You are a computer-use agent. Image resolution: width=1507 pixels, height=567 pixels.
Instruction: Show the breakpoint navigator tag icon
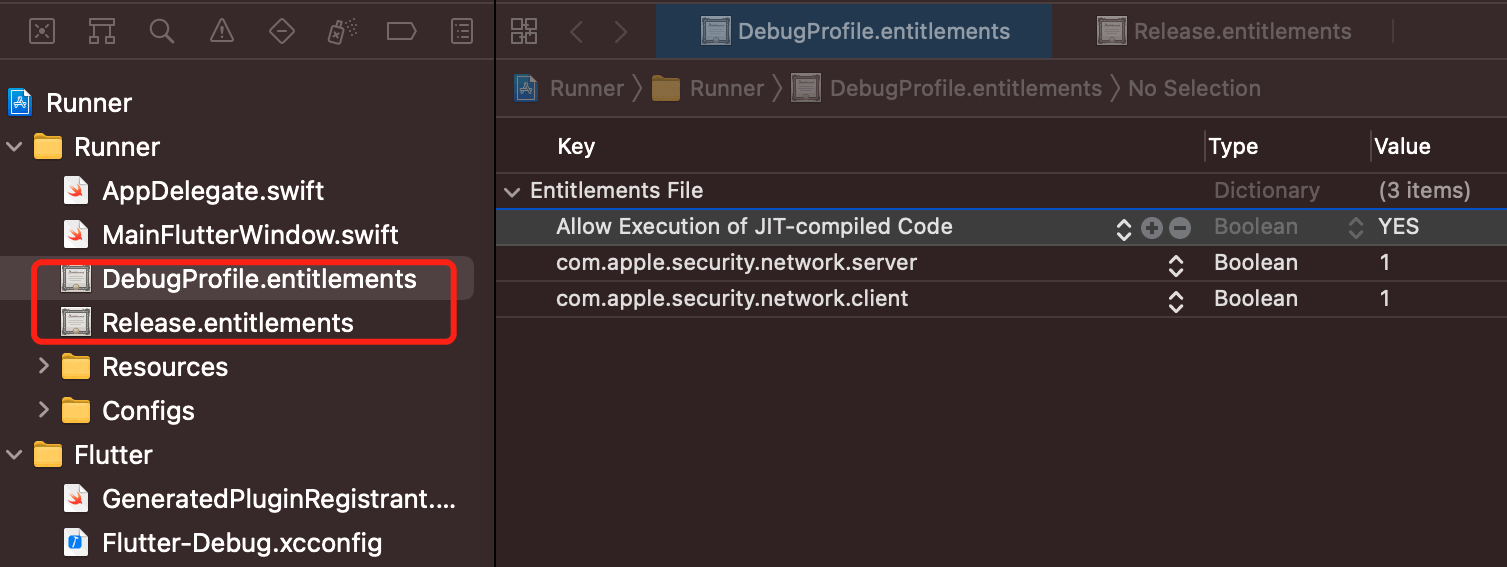click(401, 31)
